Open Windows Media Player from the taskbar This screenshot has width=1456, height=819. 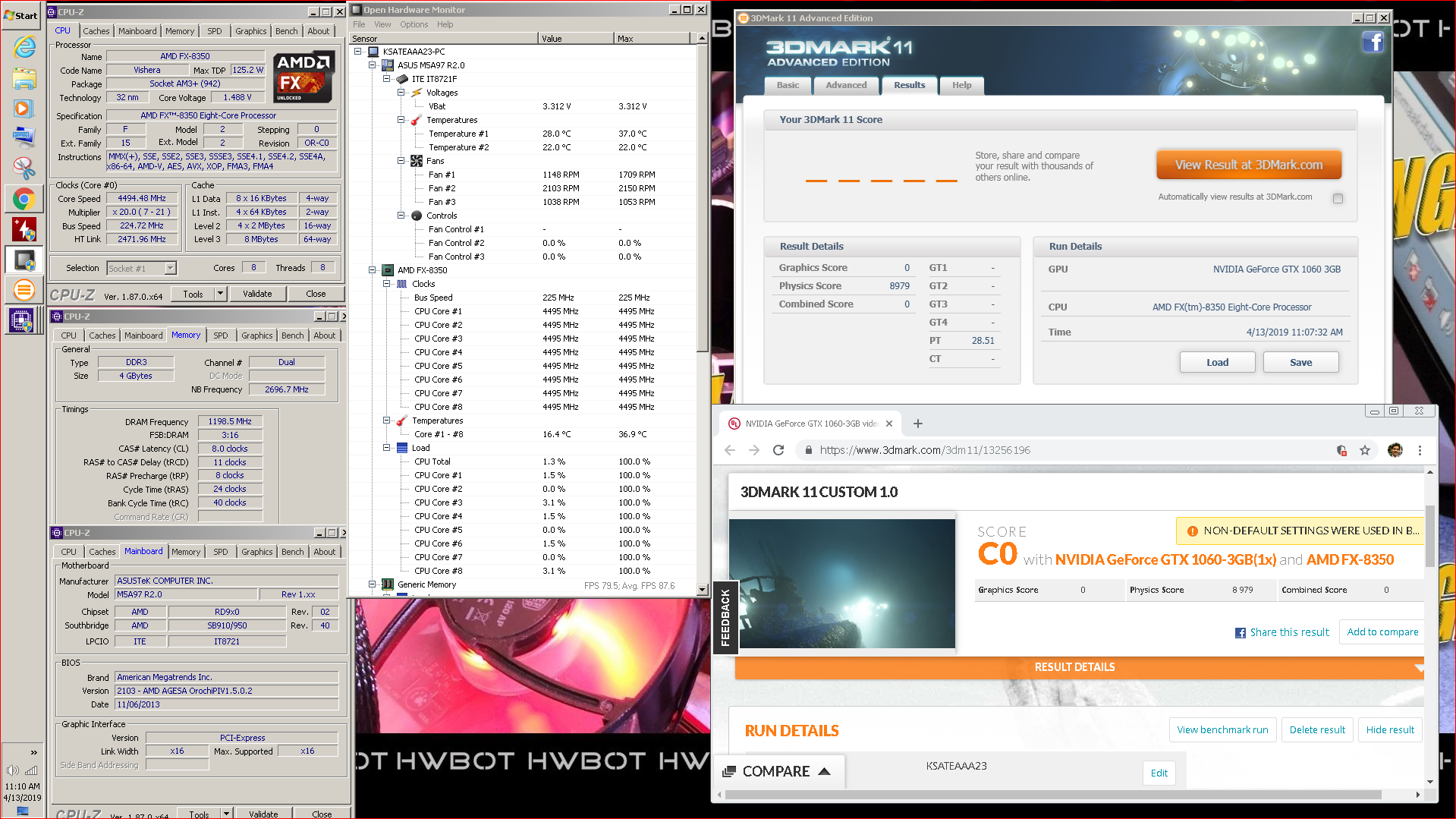click(24, 108)
